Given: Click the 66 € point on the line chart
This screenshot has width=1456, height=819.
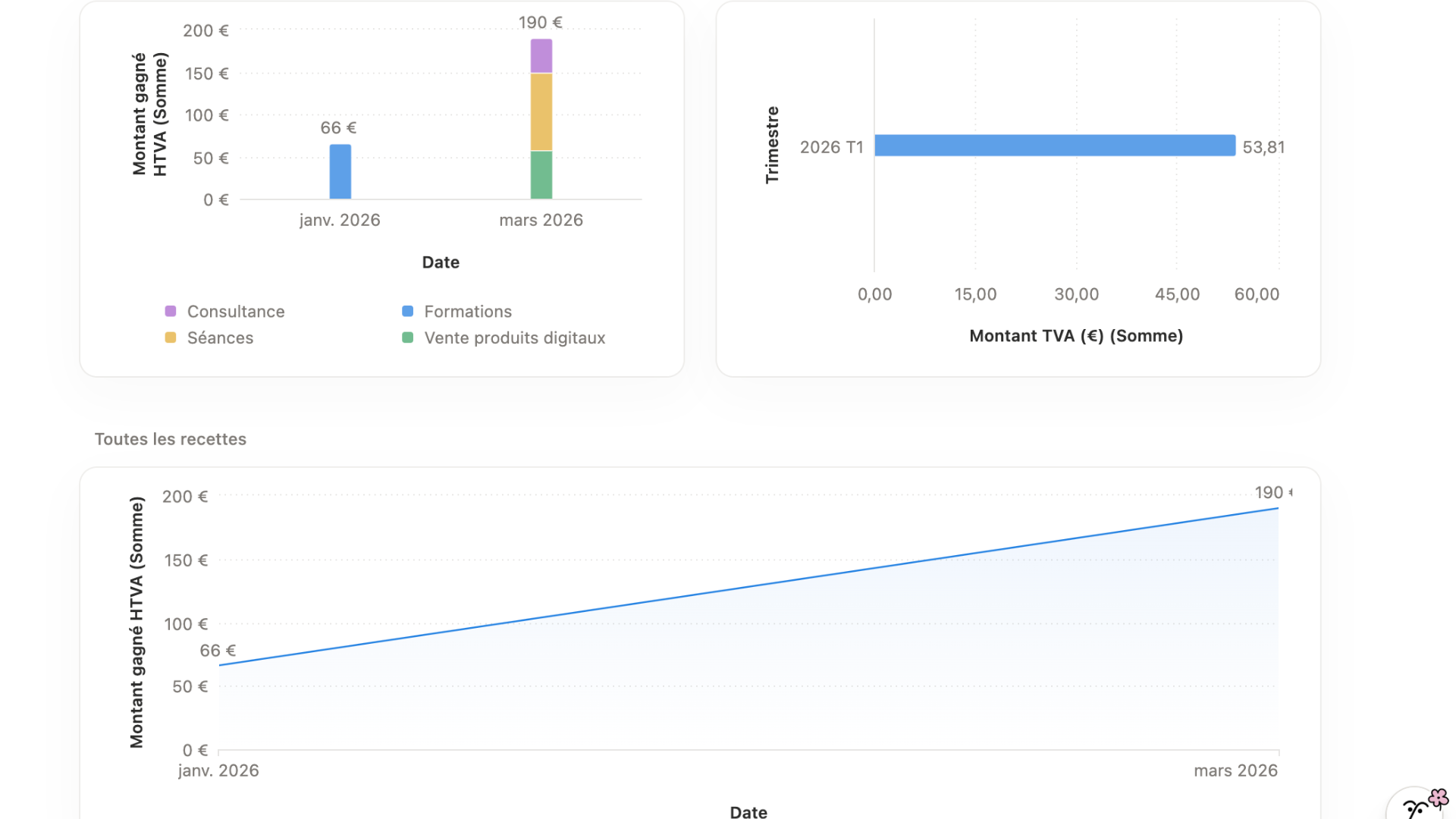Looking at the screenshot, I should (x=220, y=665).
